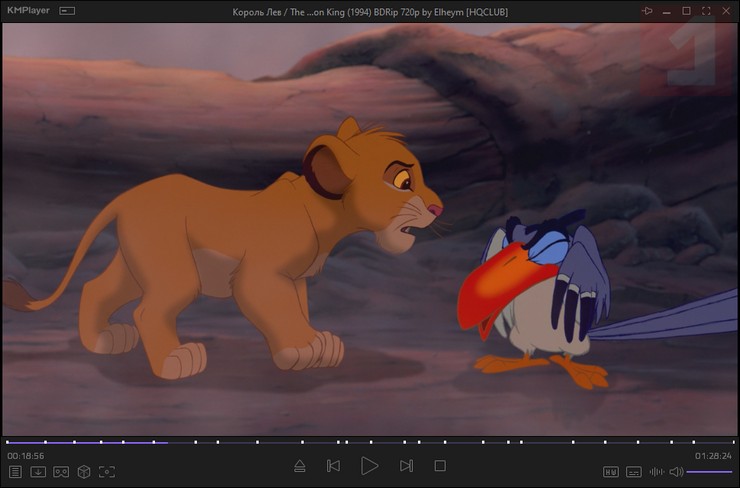Viewport: 740px width, 488px height.
Task: Toggle 3D cube mode icon
Action: 84,471
